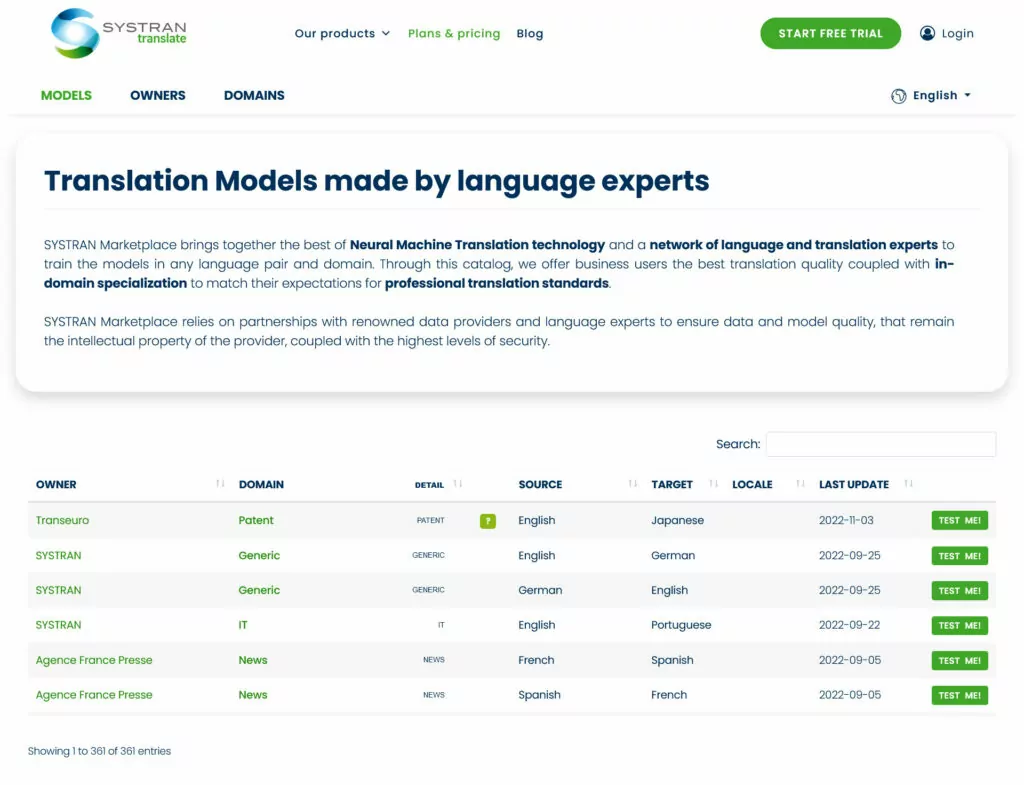The width and height of the screenshot is (1024, 785).
Task: Click the START FREE TRIAL button
Action: (830, 33)
